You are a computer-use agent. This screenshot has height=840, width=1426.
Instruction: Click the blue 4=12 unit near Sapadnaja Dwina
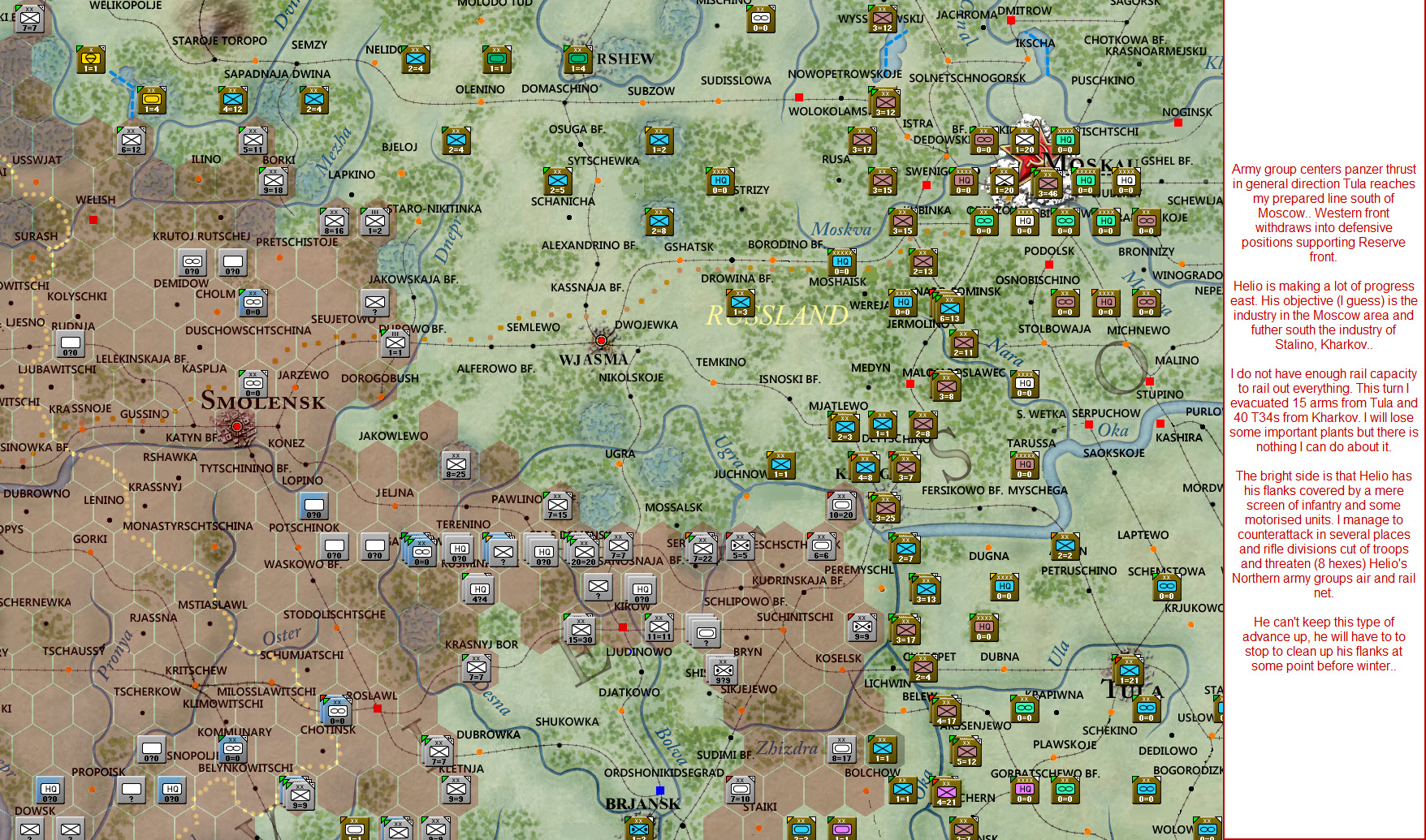pos(232,100)
